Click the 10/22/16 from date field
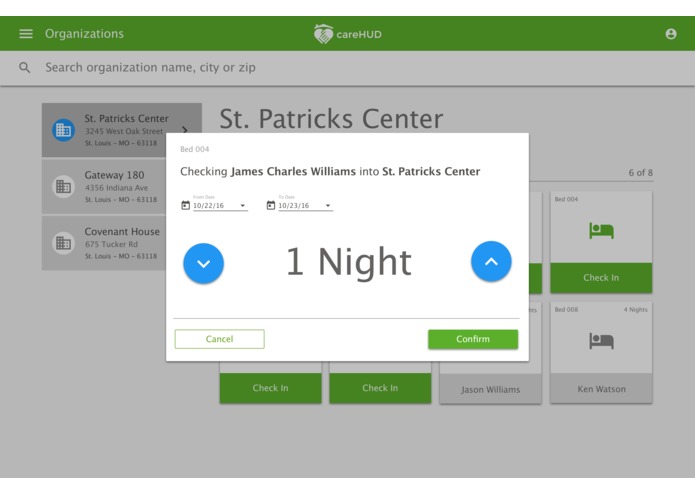 220,206
